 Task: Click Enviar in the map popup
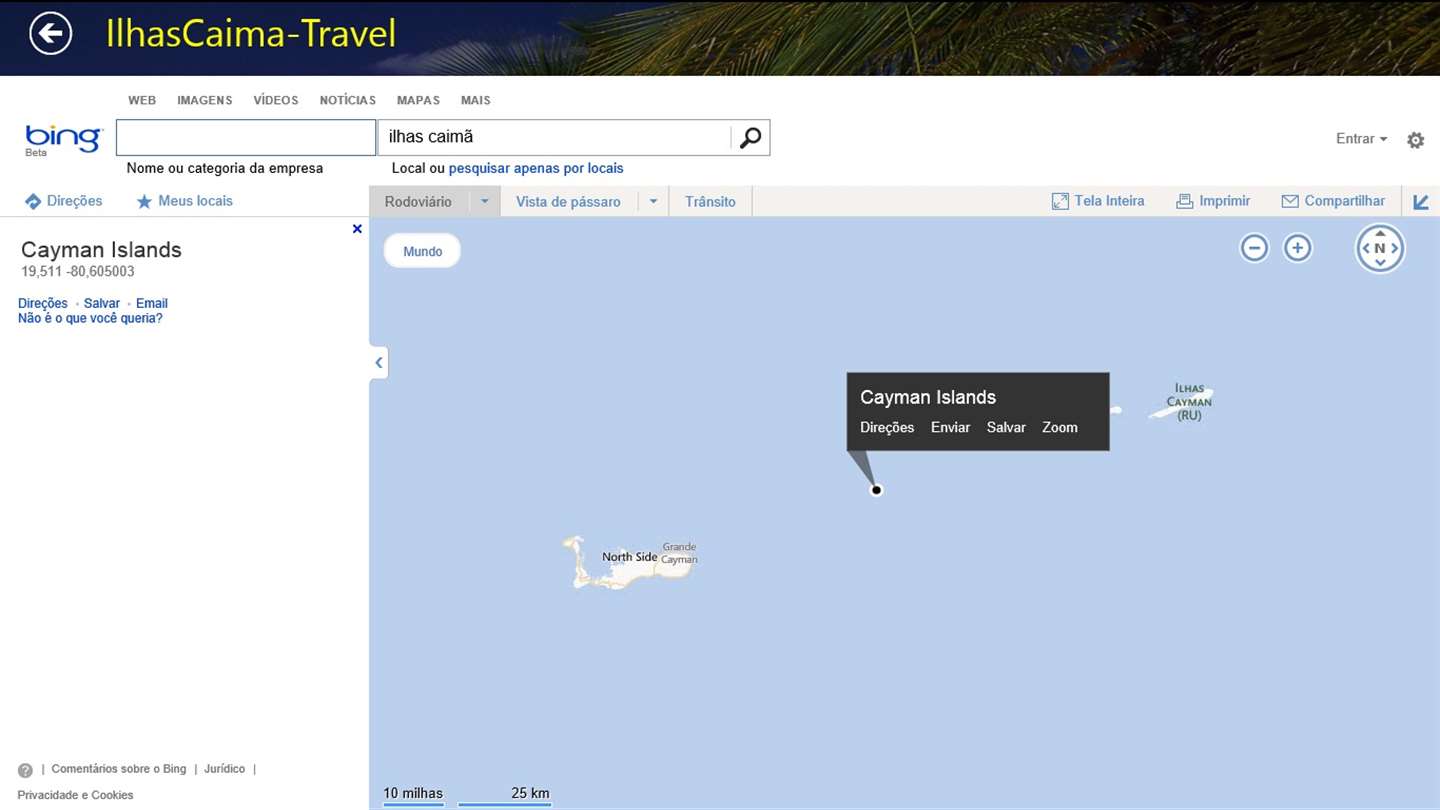(950, 427)
